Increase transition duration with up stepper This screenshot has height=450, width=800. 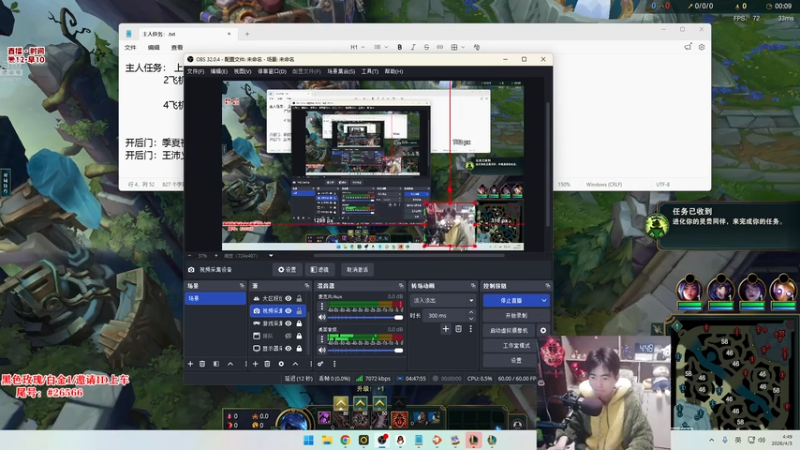(x=471, y=313)
